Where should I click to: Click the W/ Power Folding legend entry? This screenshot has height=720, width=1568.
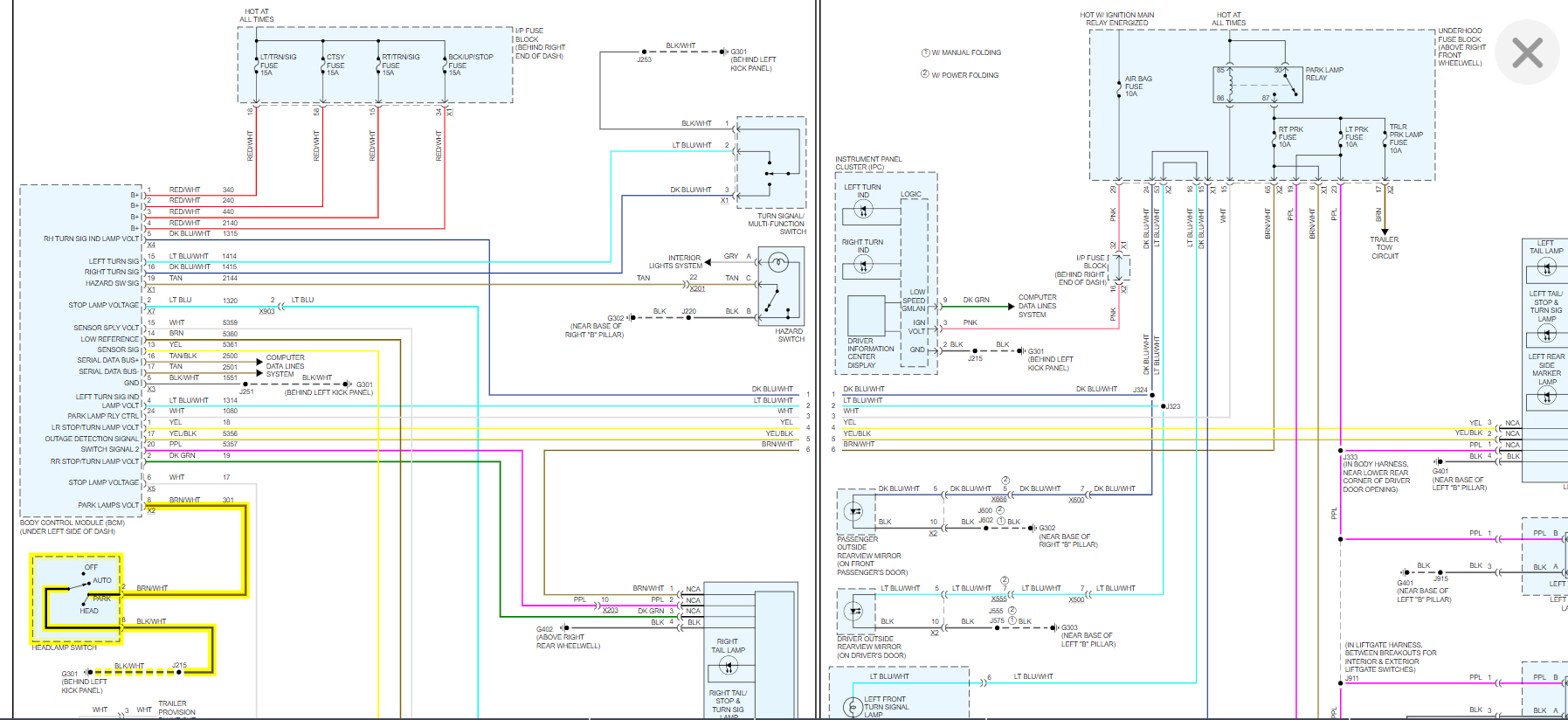[x=959, y=75]
